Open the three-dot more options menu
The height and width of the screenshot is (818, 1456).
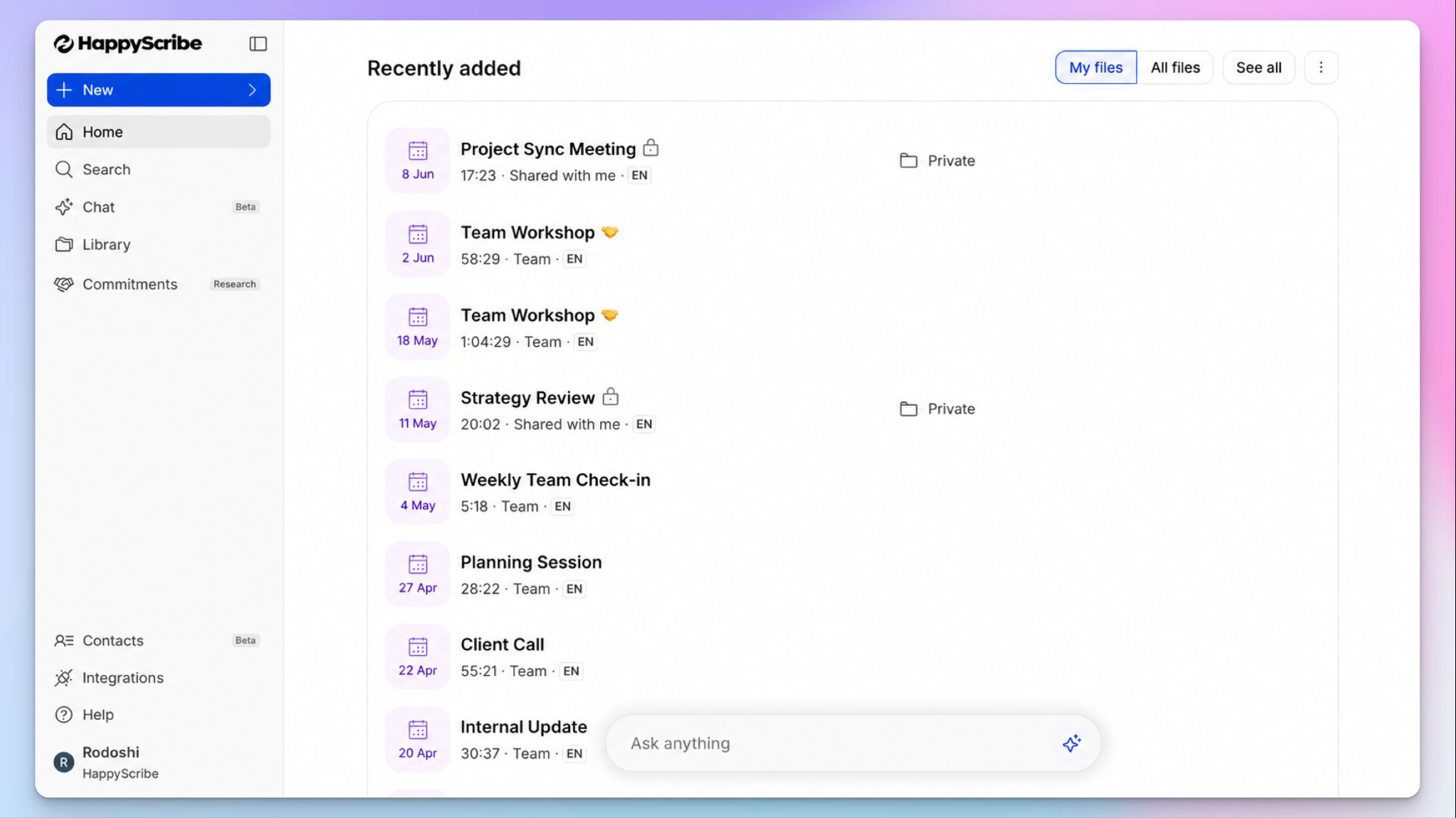[1321, 68]
